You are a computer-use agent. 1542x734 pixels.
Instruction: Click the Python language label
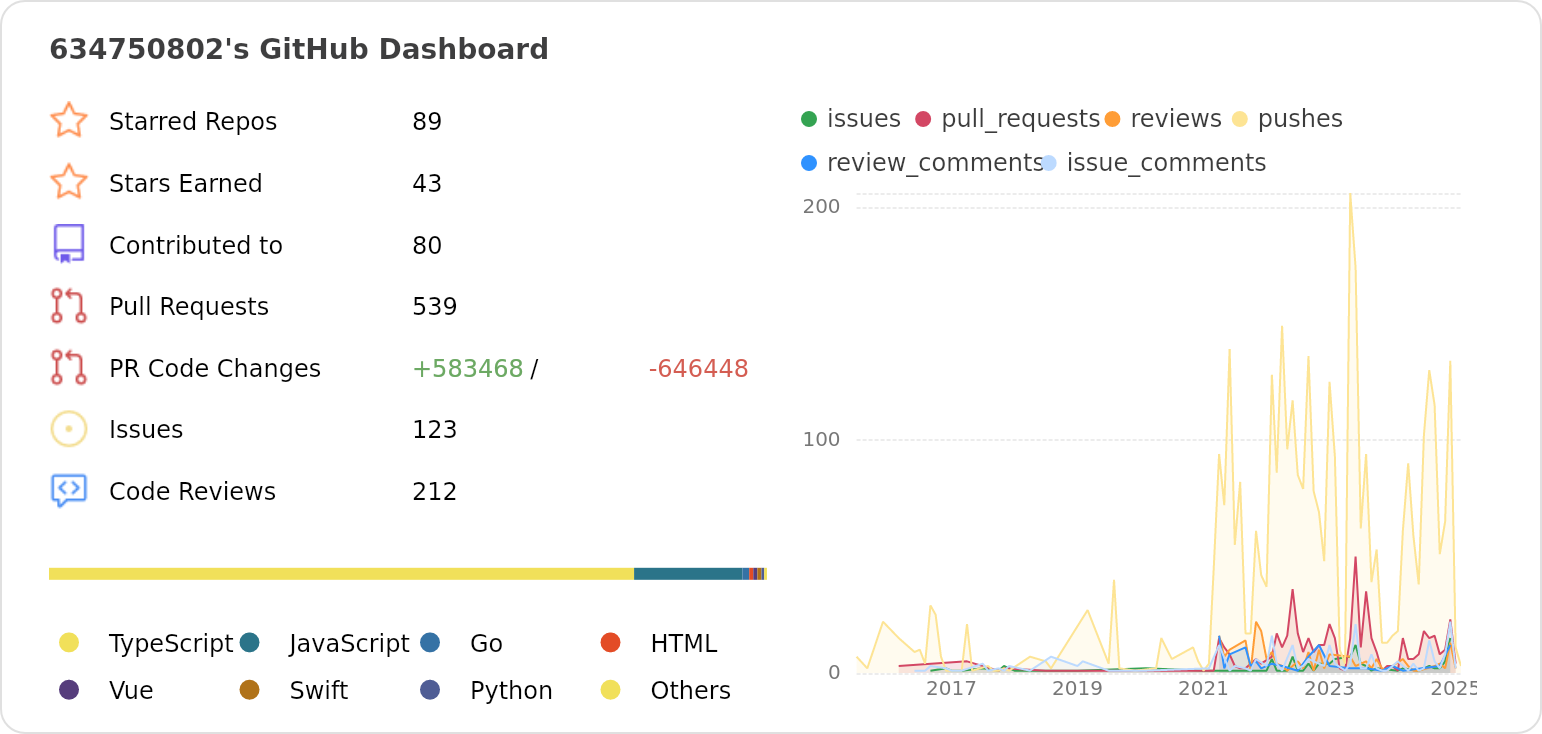[511, 691]
